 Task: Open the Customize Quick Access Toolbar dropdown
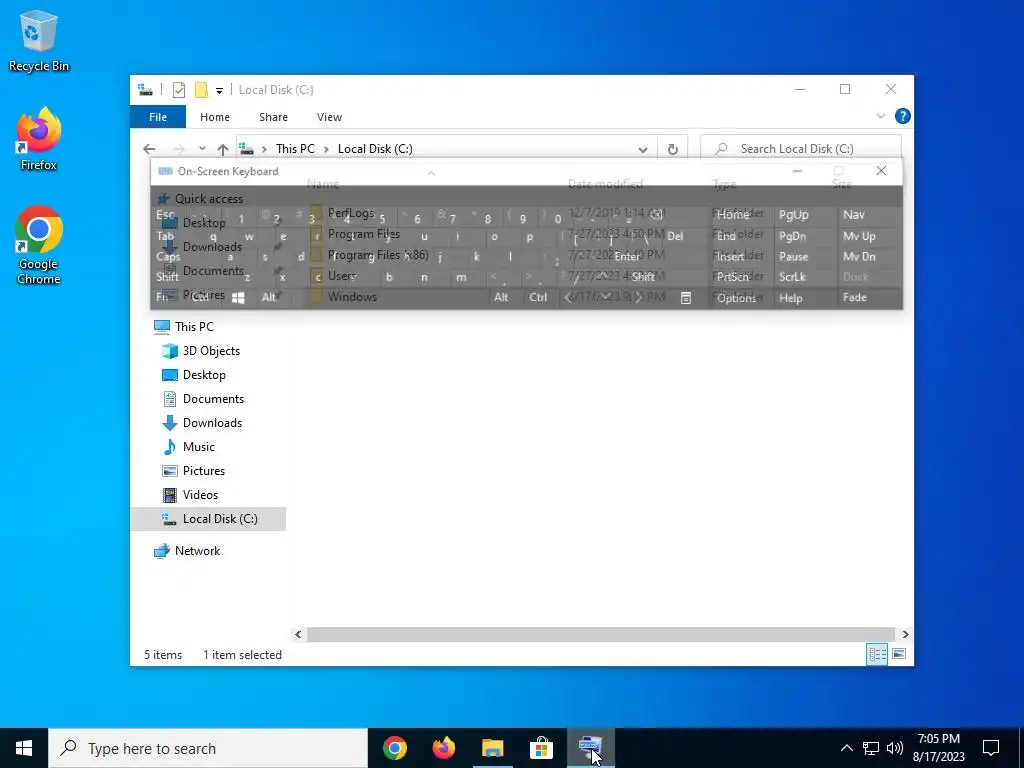click(x=219, y=90)
